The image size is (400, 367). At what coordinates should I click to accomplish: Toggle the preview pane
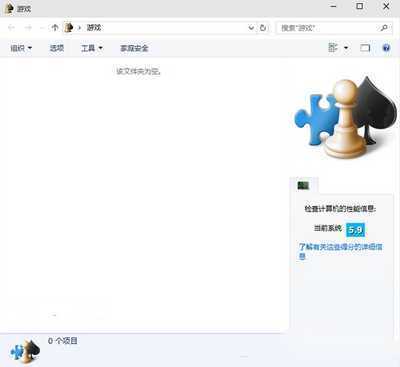(365, 48)
